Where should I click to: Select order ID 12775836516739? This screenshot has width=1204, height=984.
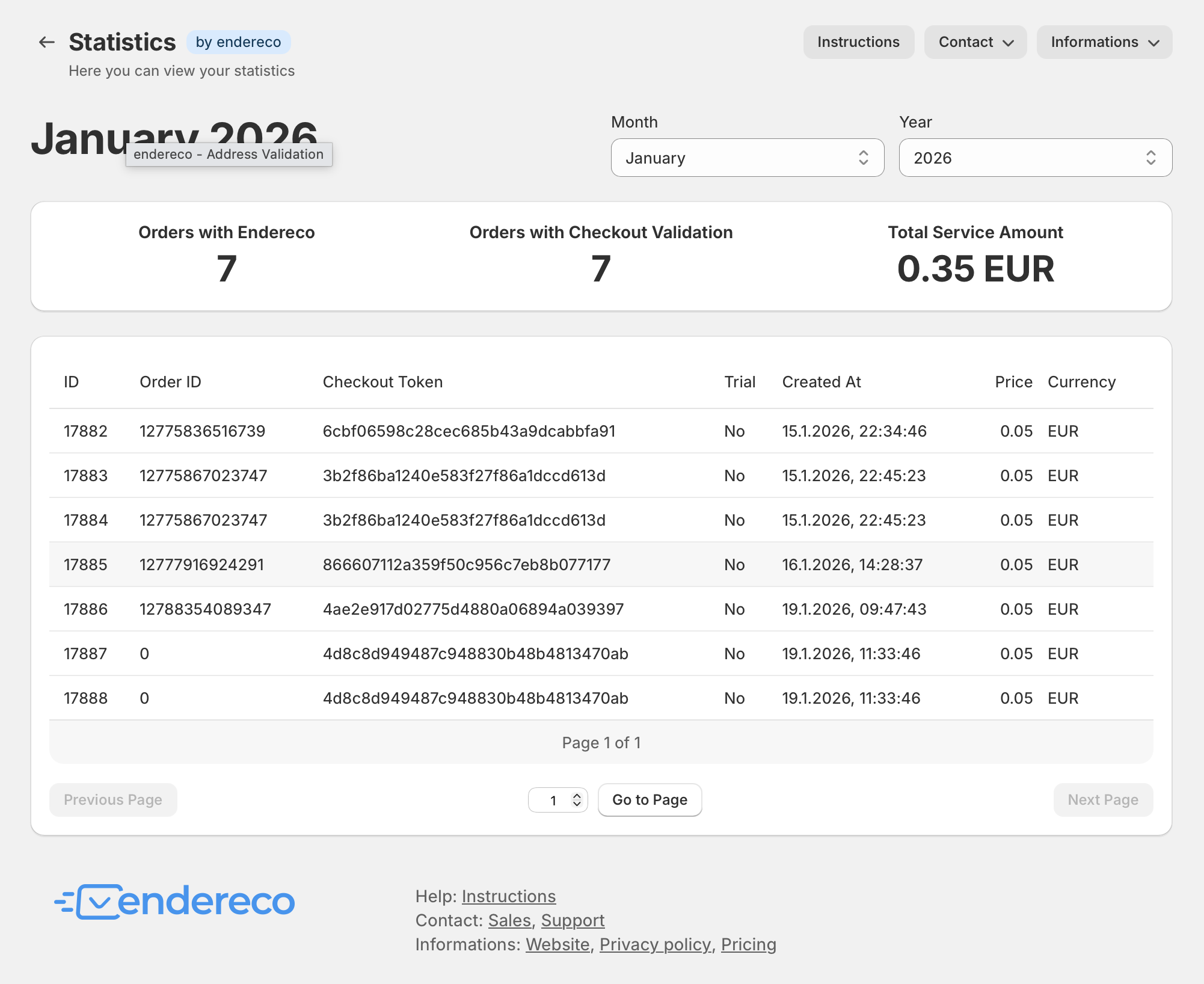202,431
